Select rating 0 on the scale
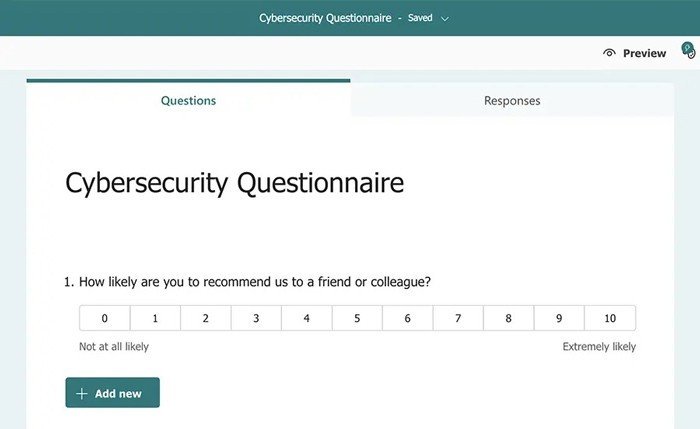This screenshot has height=429, width=700. point(104,318)
